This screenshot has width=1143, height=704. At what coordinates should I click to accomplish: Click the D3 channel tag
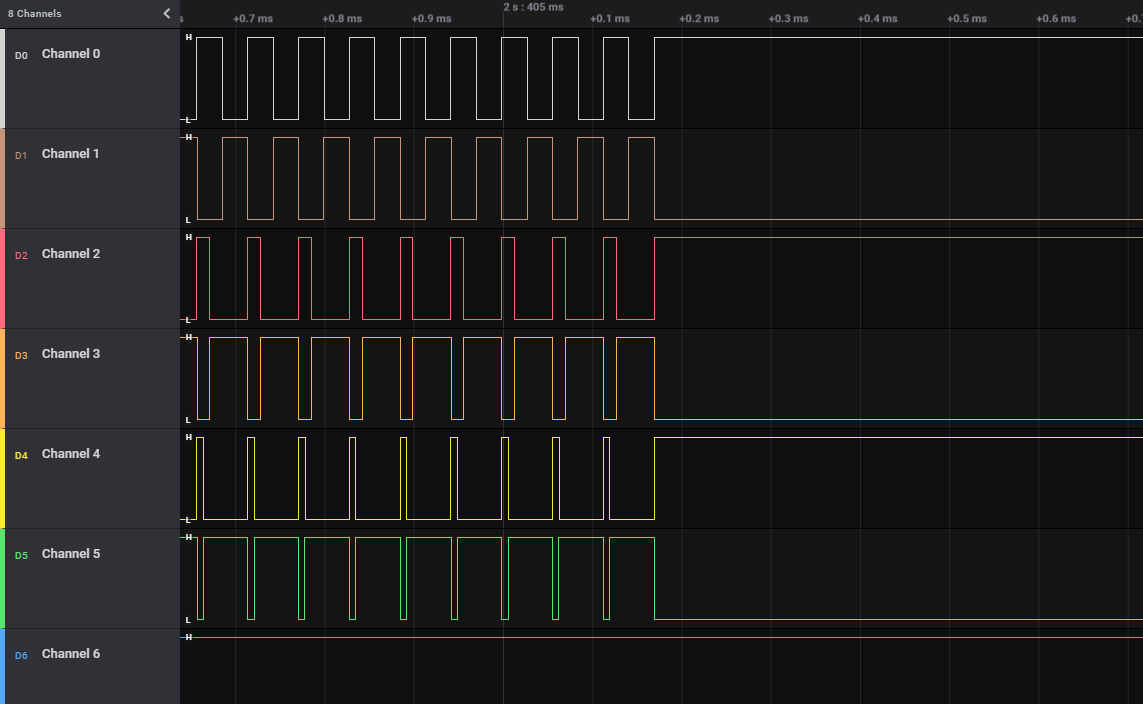pos(21,356)
